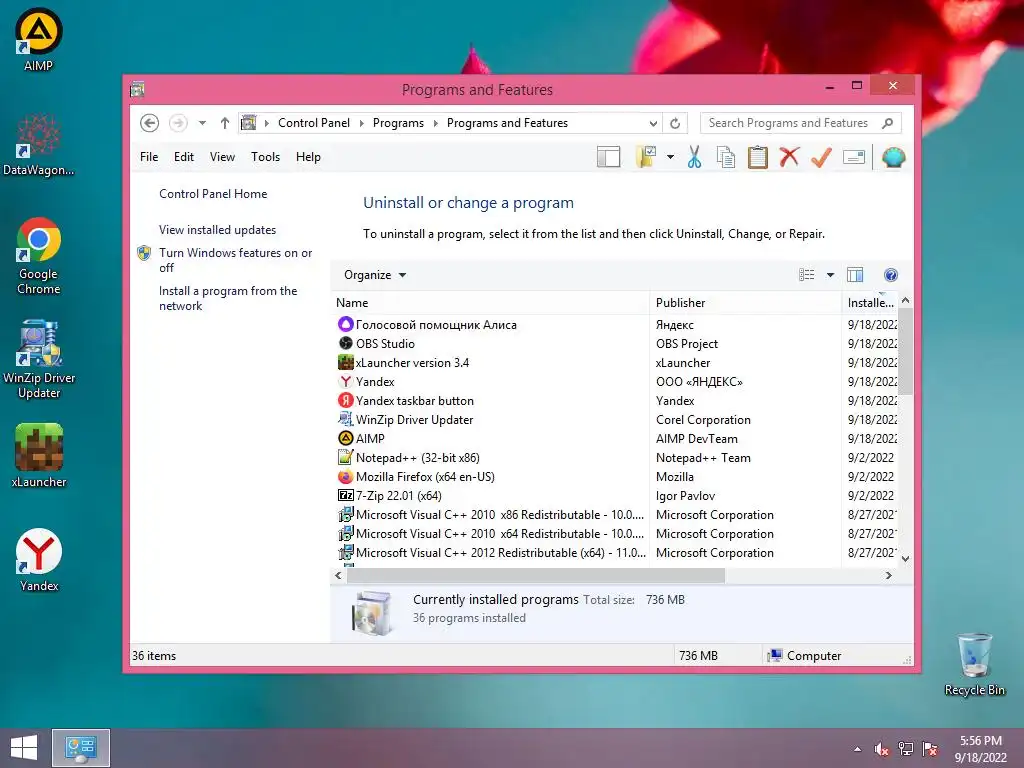Viewport: 1024px width, 768px height.
Task: Open DataWagon desktop shortcut
Action: click(x=39, y=144)
